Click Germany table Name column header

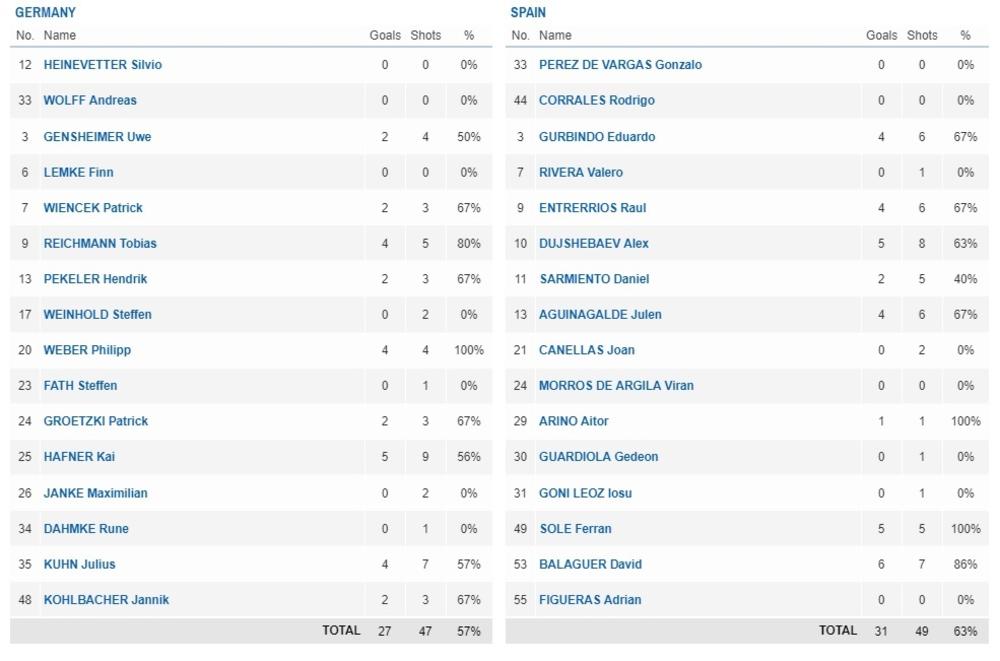[x=60, y=35]
